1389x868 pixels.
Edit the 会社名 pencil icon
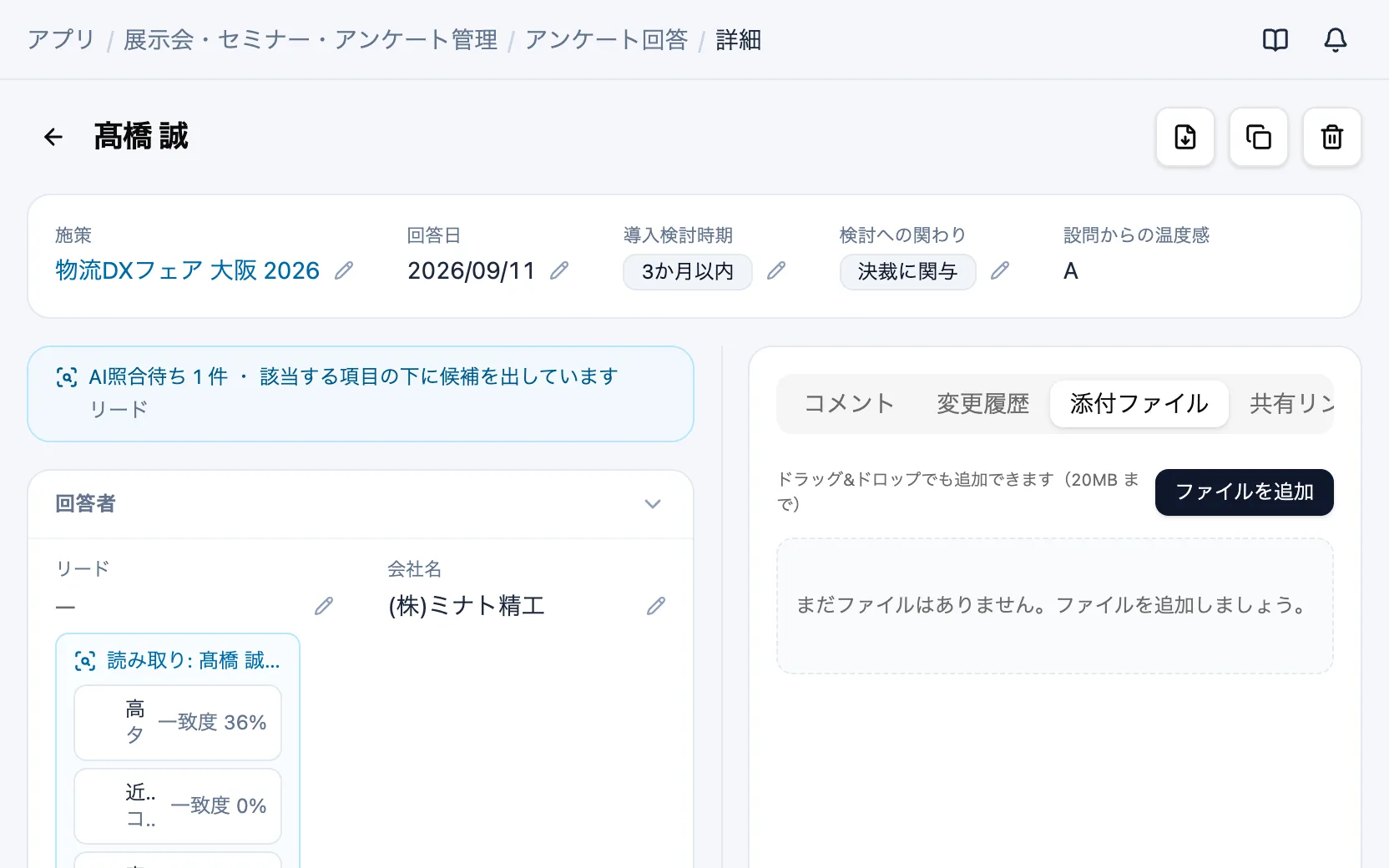click(656, 606)
